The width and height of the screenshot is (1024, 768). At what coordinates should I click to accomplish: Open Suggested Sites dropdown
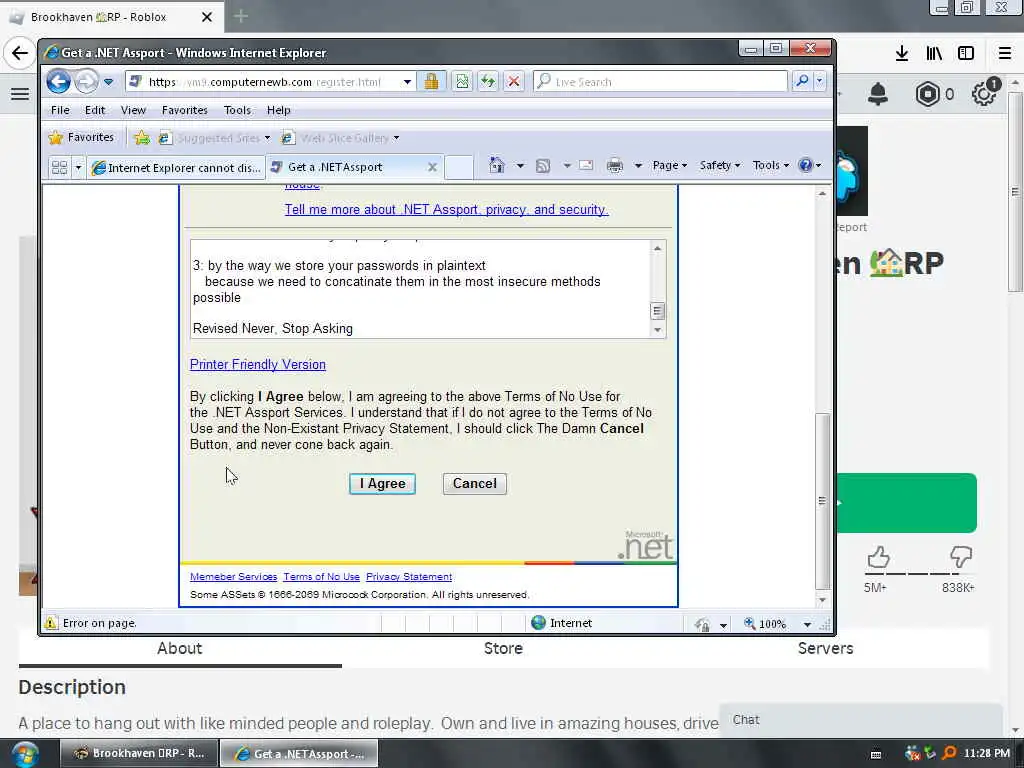click(x=215, y=138)
